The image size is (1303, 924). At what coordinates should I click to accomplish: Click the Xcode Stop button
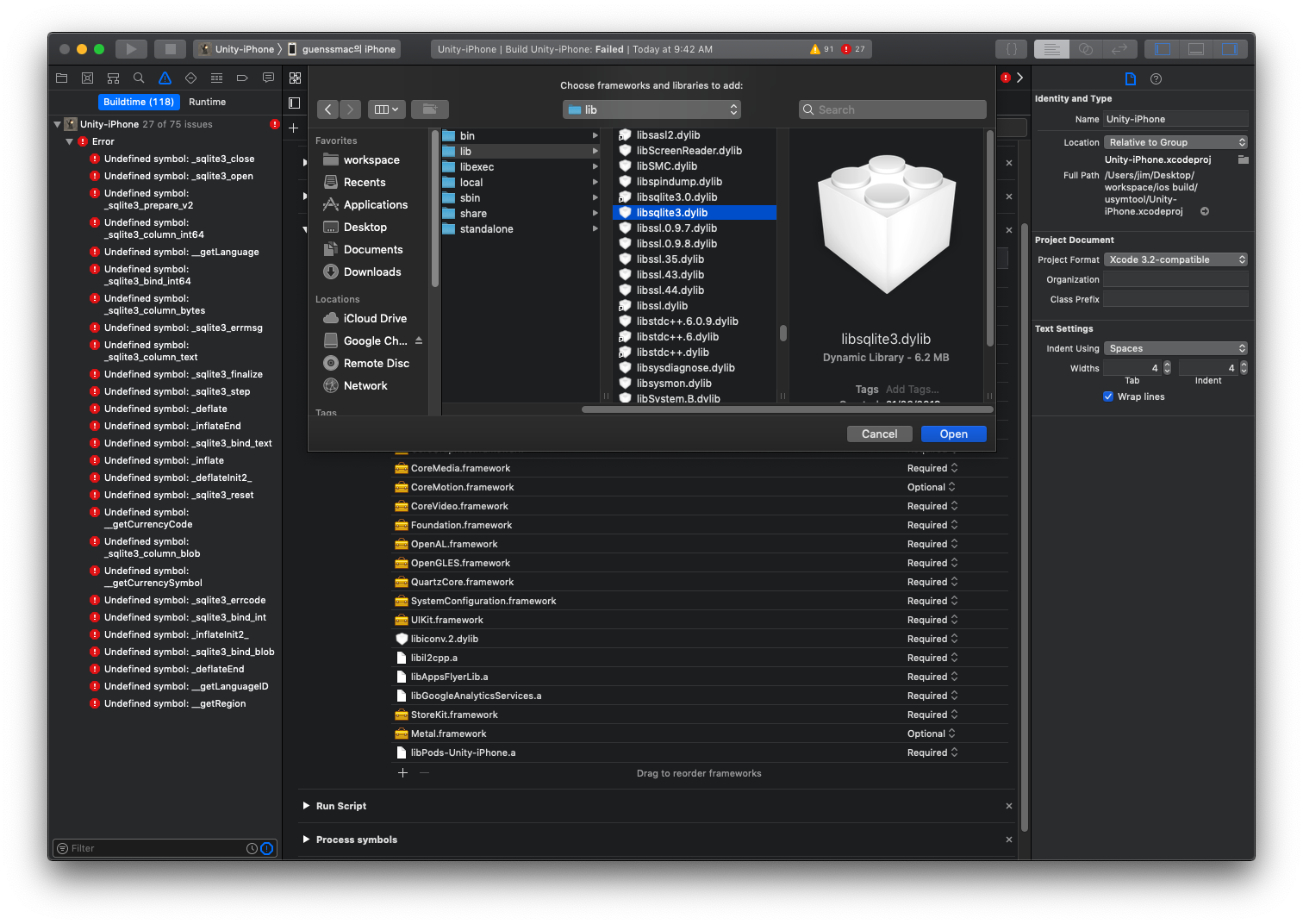point(171,49)
